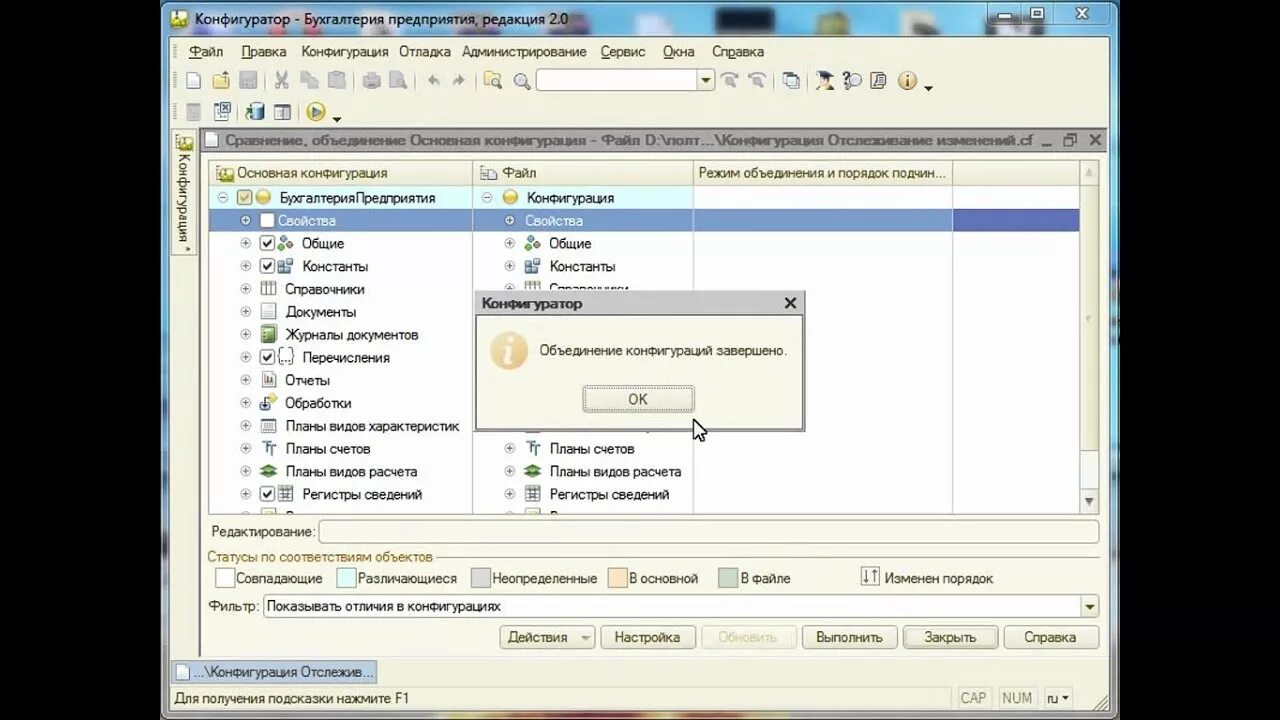1280x720 pixels.
Task: Open the Сервис menu
Action: [623, 51]
